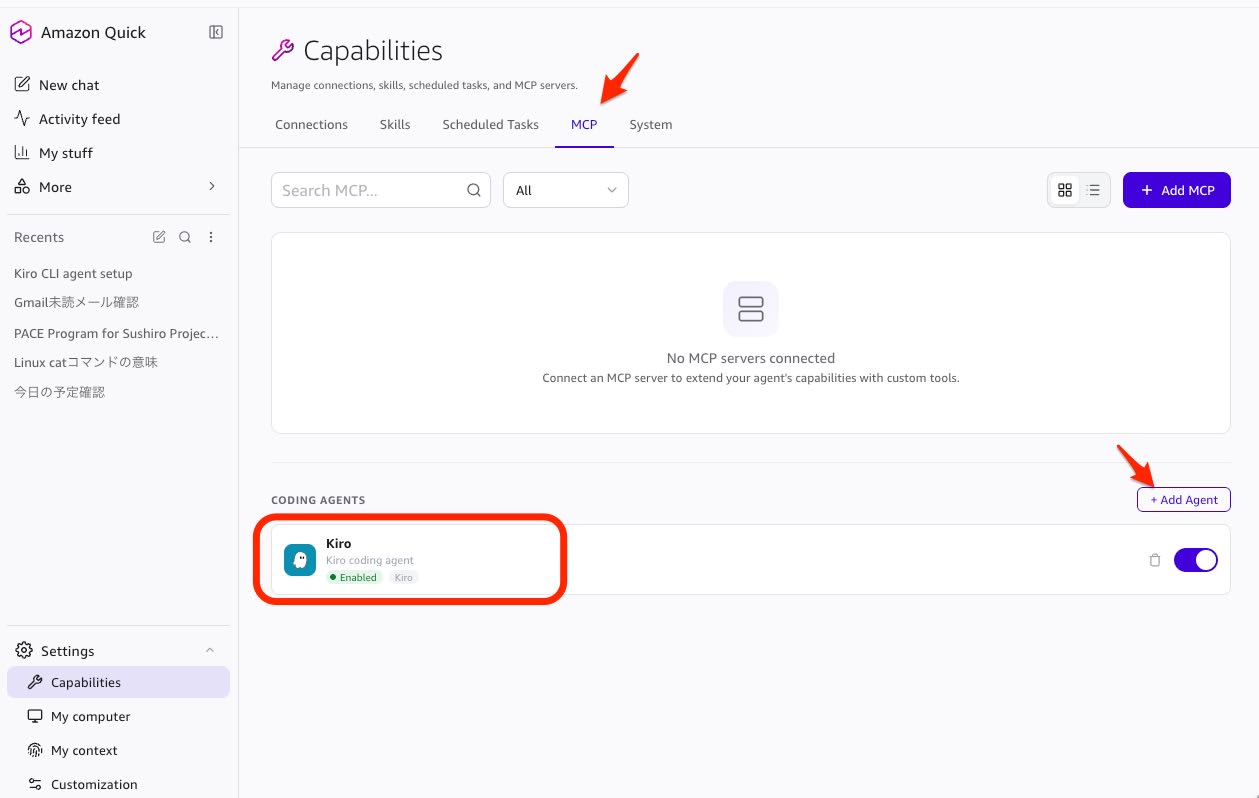Click the Enabled status badge

(354, 577)
